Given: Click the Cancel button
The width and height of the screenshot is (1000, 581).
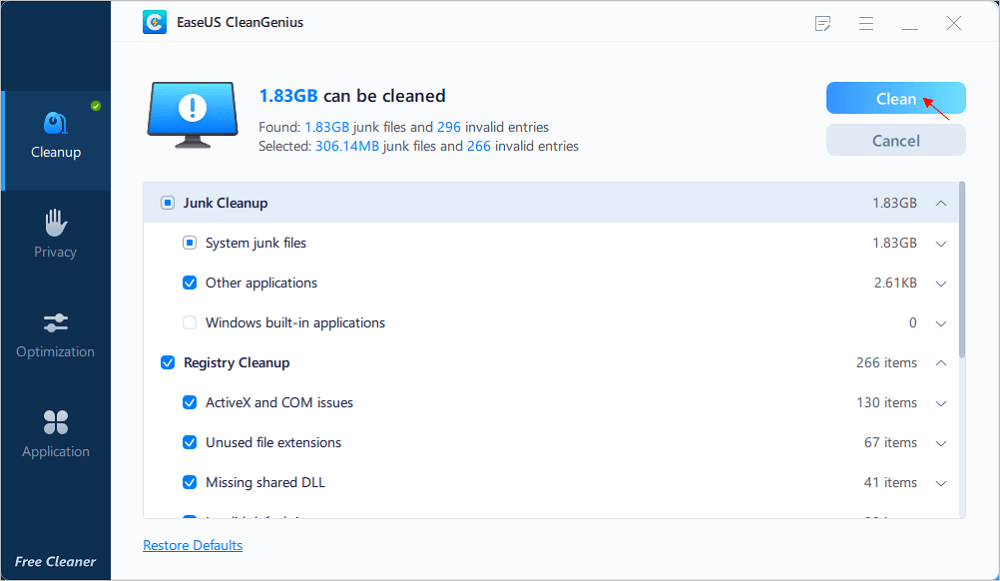Looking at the screenshot, I should pos(895,140).
